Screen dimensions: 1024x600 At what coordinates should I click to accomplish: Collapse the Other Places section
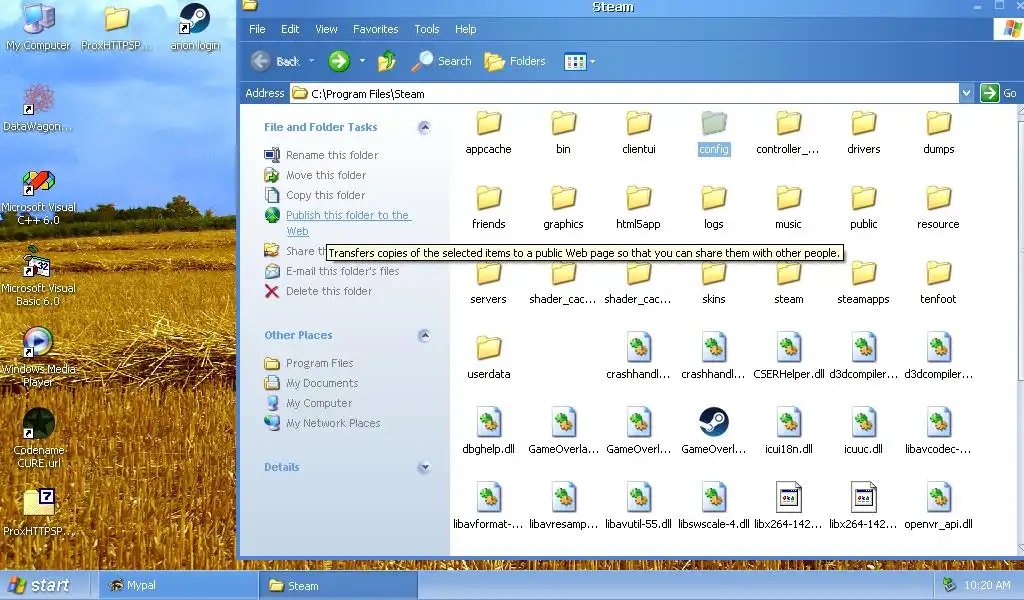[424, 336]
